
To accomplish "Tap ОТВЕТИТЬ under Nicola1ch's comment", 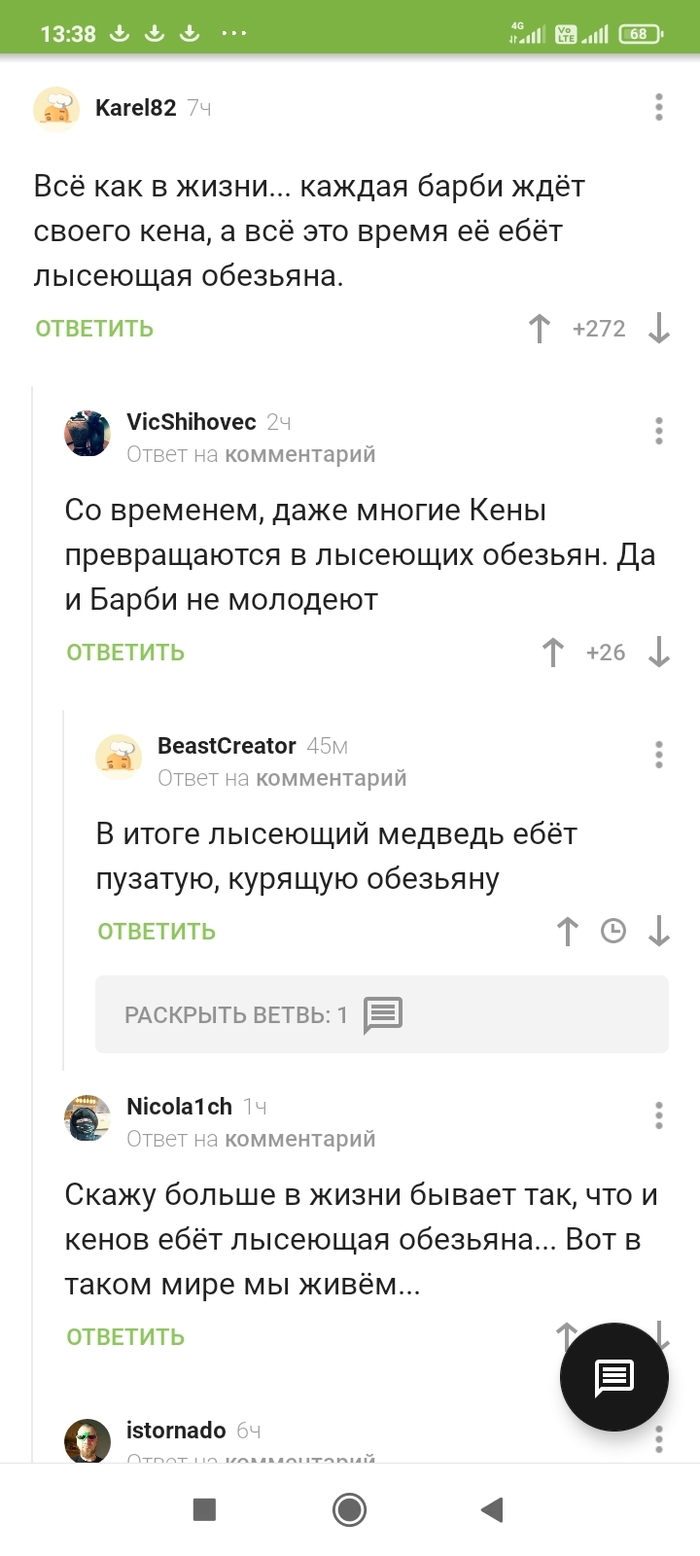I will tap(124, 1336).
